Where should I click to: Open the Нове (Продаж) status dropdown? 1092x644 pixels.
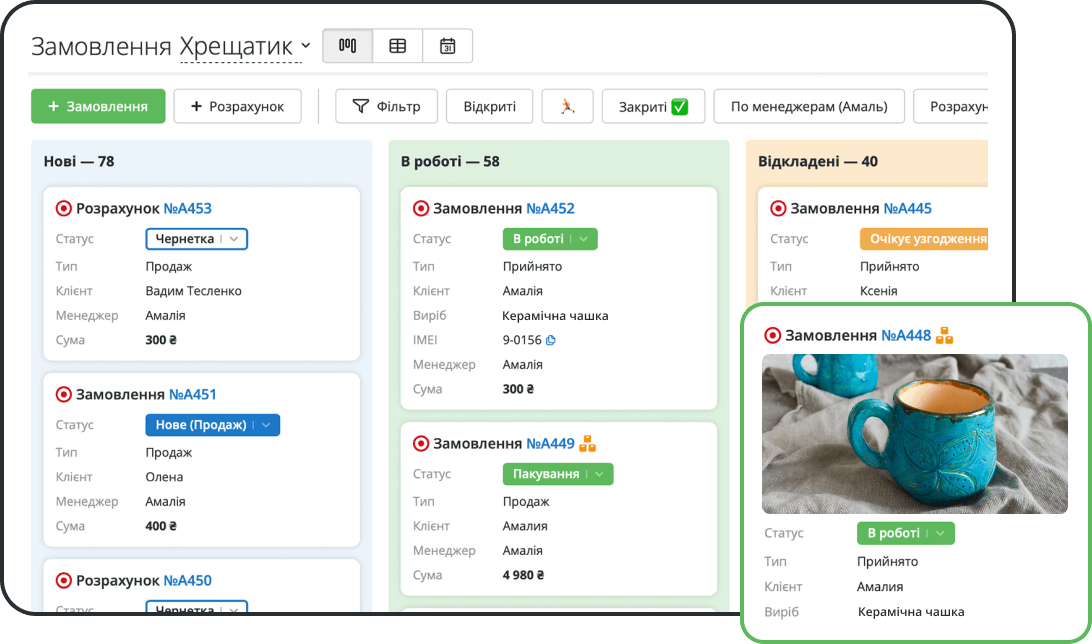[212, 425]
